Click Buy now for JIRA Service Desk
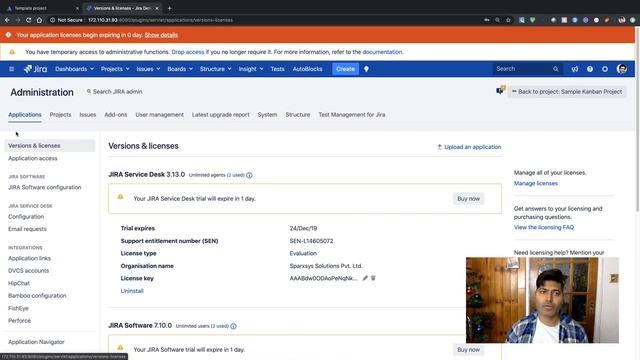Image resolution: width=640 pixels, height=360 pixels. (469, 199)
